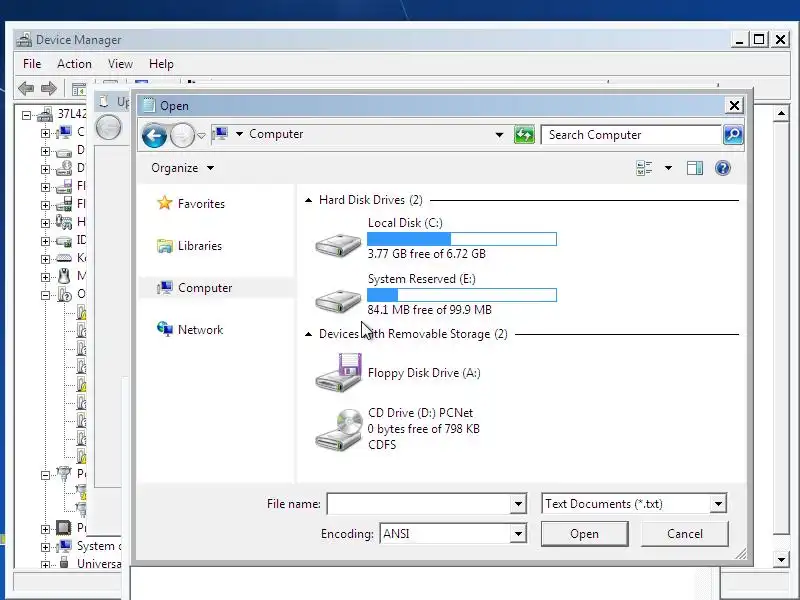Screen dimensions: 800x600
Task: Click the blue Help icon
Action: click(x=722, y=168)
